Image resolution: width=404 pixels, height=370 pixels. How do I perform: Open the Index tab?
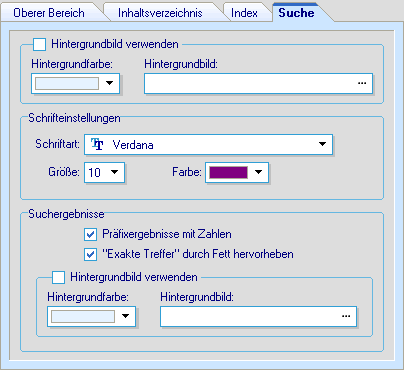click(x=244, y=13)
